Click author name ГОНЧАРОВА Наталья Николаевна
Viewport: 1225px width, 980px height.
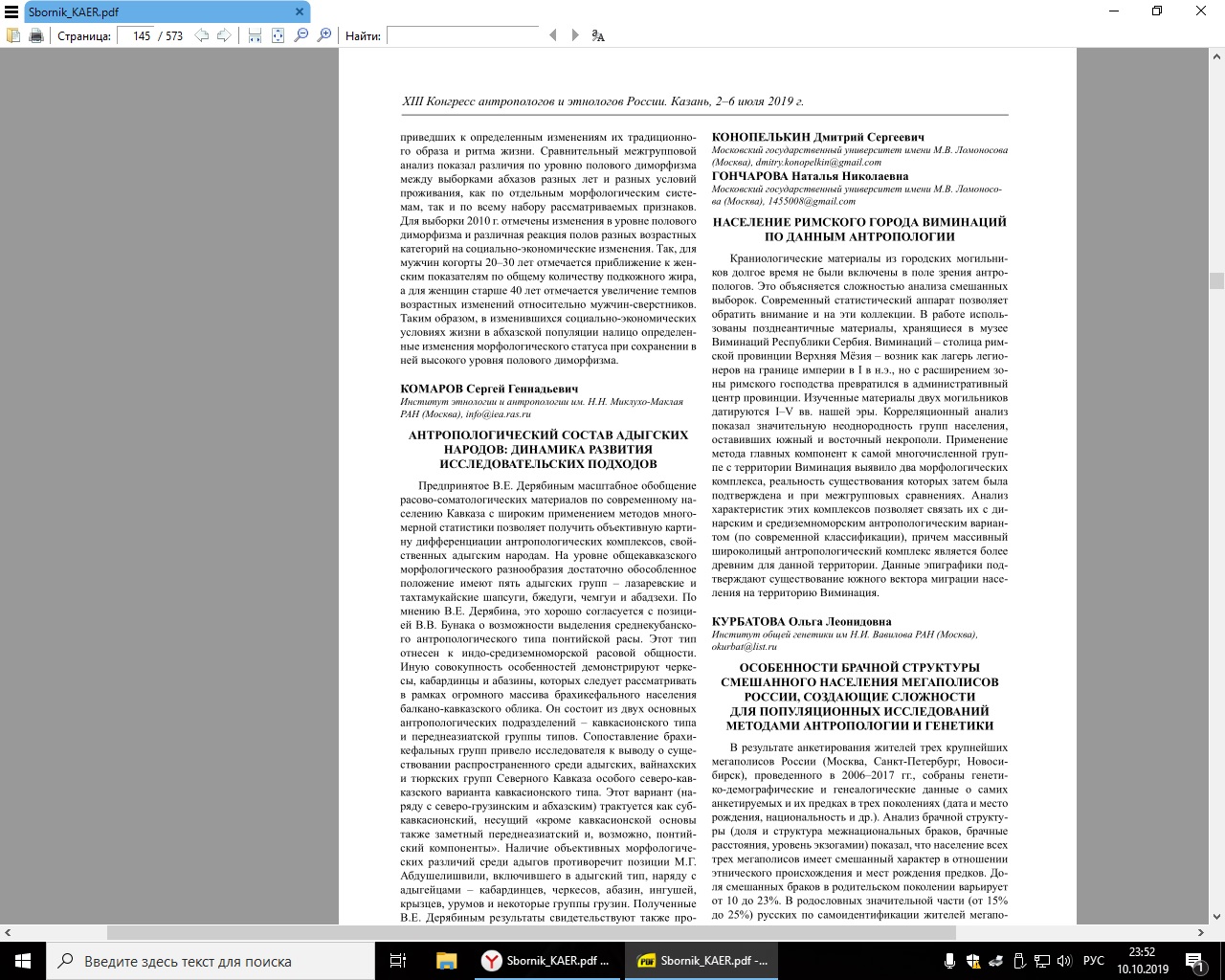point(811,176)
